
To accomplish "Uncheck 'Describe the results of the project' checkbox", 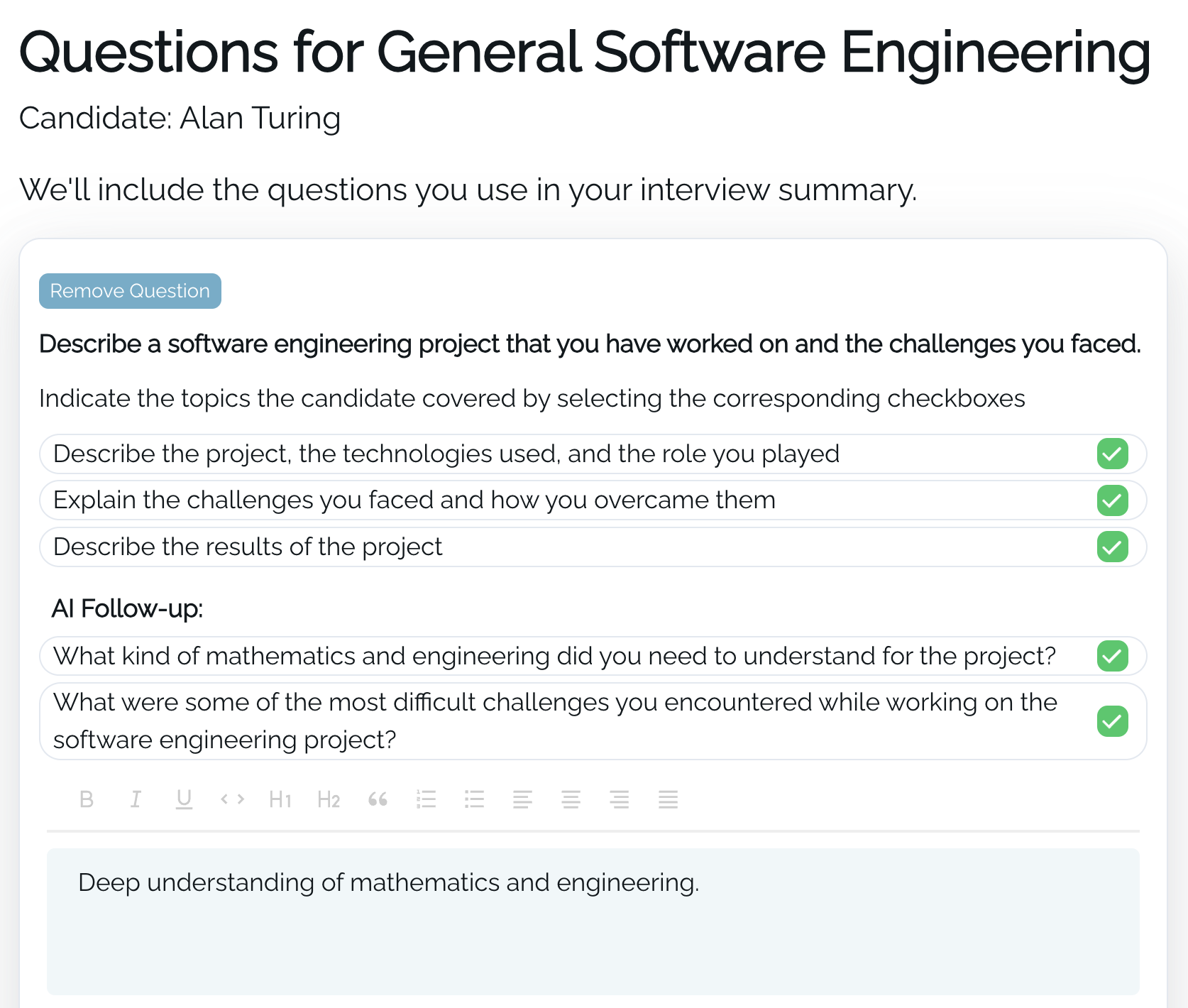I will pos(1112,547).
